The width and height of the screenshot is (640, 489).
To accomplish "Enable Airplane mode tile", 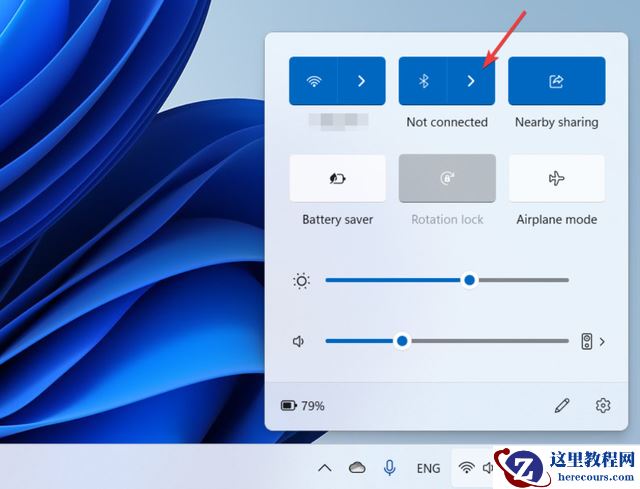I will point(557,178).
